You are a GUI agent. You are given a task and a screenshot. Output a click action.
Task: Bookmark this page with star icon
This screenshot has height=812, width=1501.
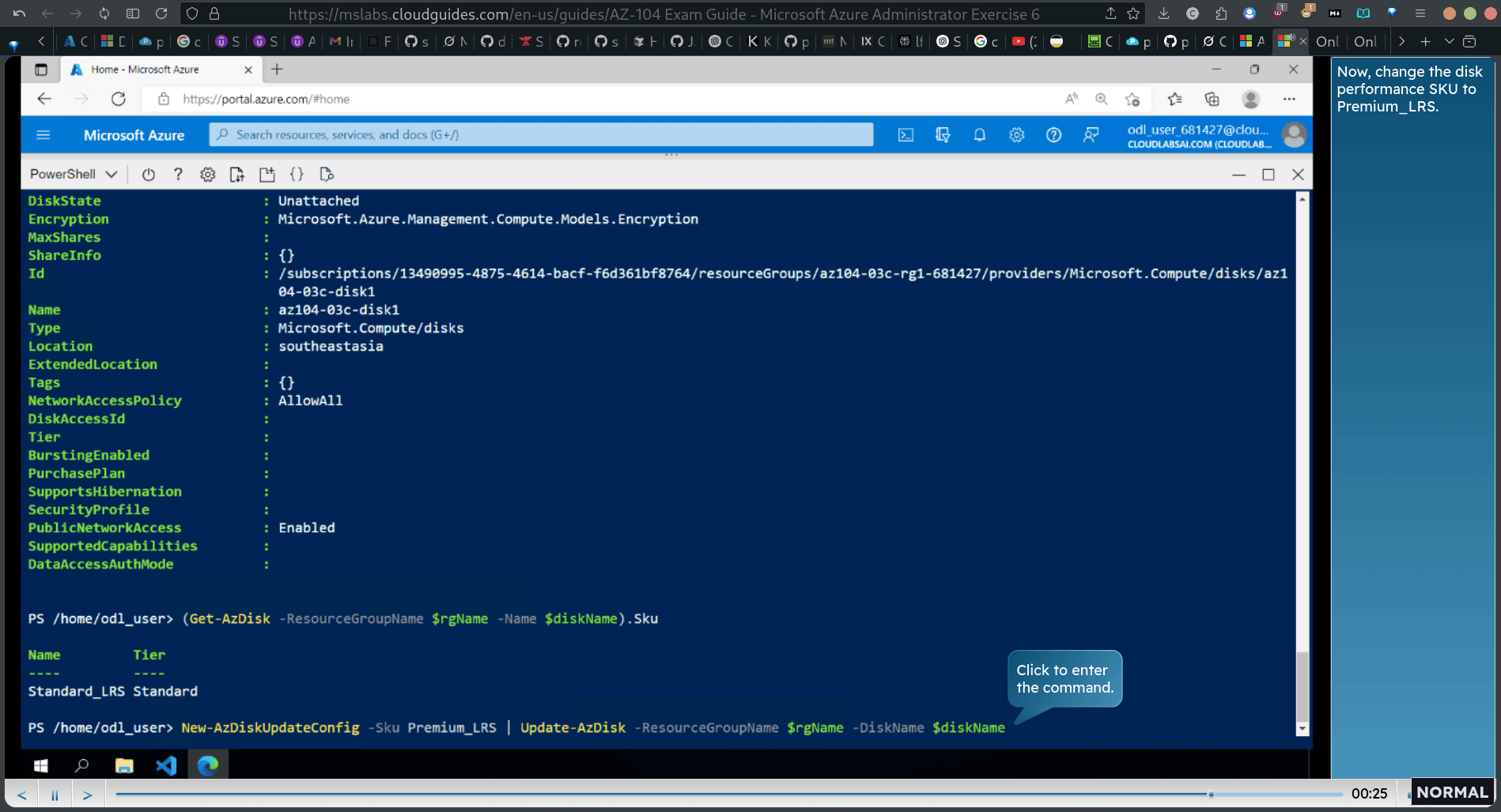coord(1133,13)
